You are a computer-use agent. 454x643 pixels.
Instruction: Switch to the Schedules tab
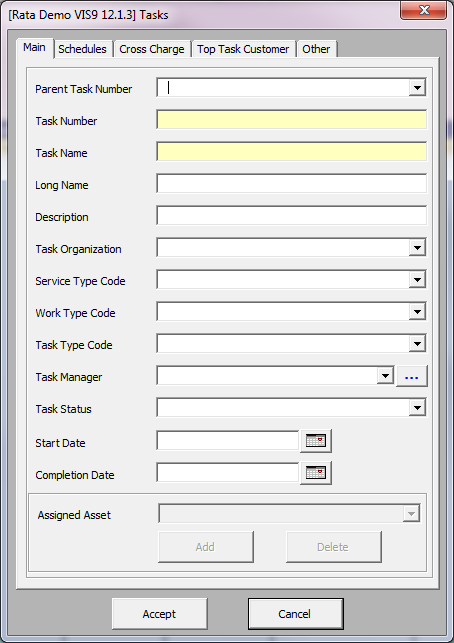tap(82, 49)
